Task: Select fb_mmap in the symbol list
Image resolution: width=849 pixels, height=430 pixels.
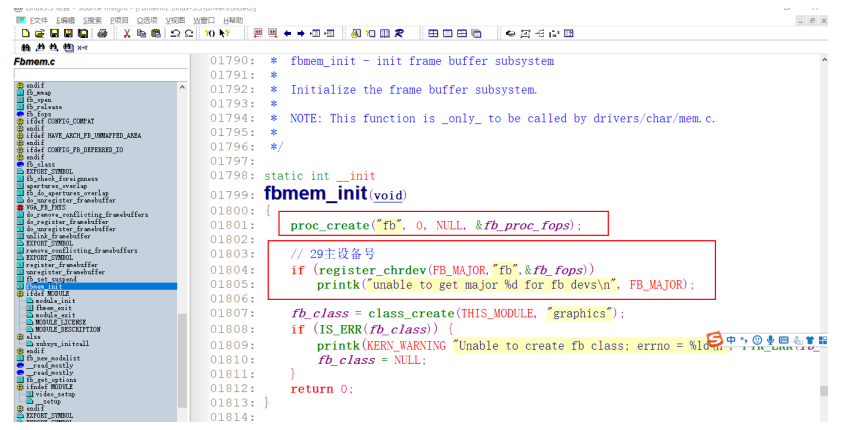Action: (x=38, y=93)
